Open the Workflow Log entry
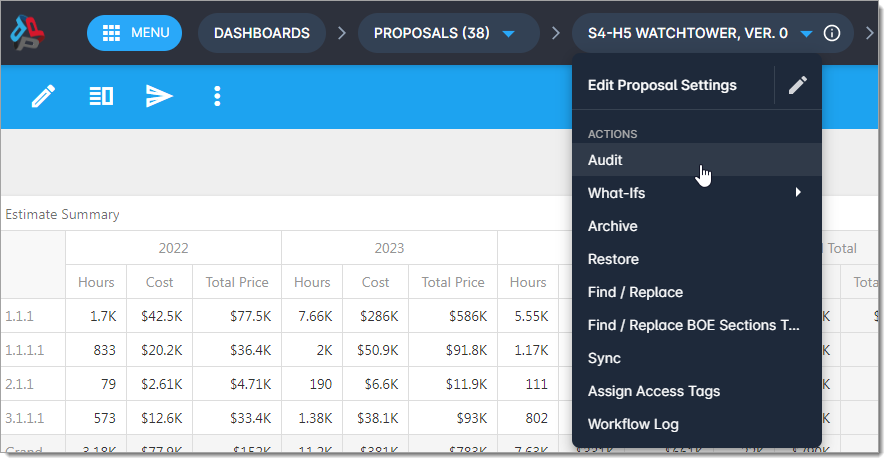Viewport: 885px width, 459px height. [x=633, y=424]
